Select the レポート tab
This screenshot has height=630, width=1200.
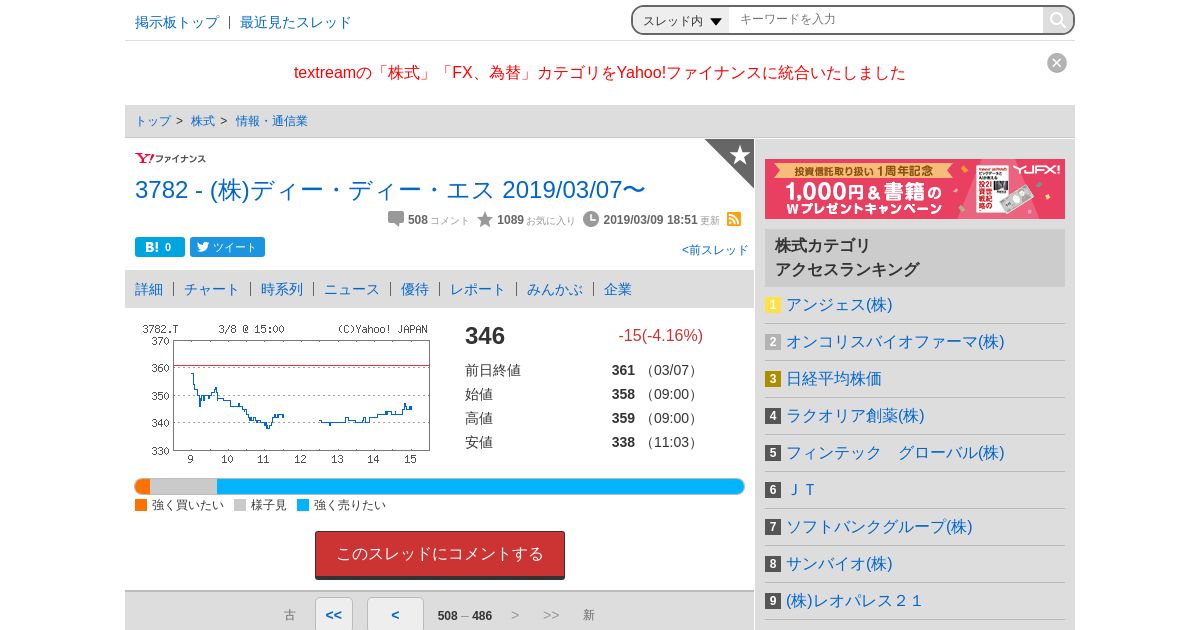478,289
